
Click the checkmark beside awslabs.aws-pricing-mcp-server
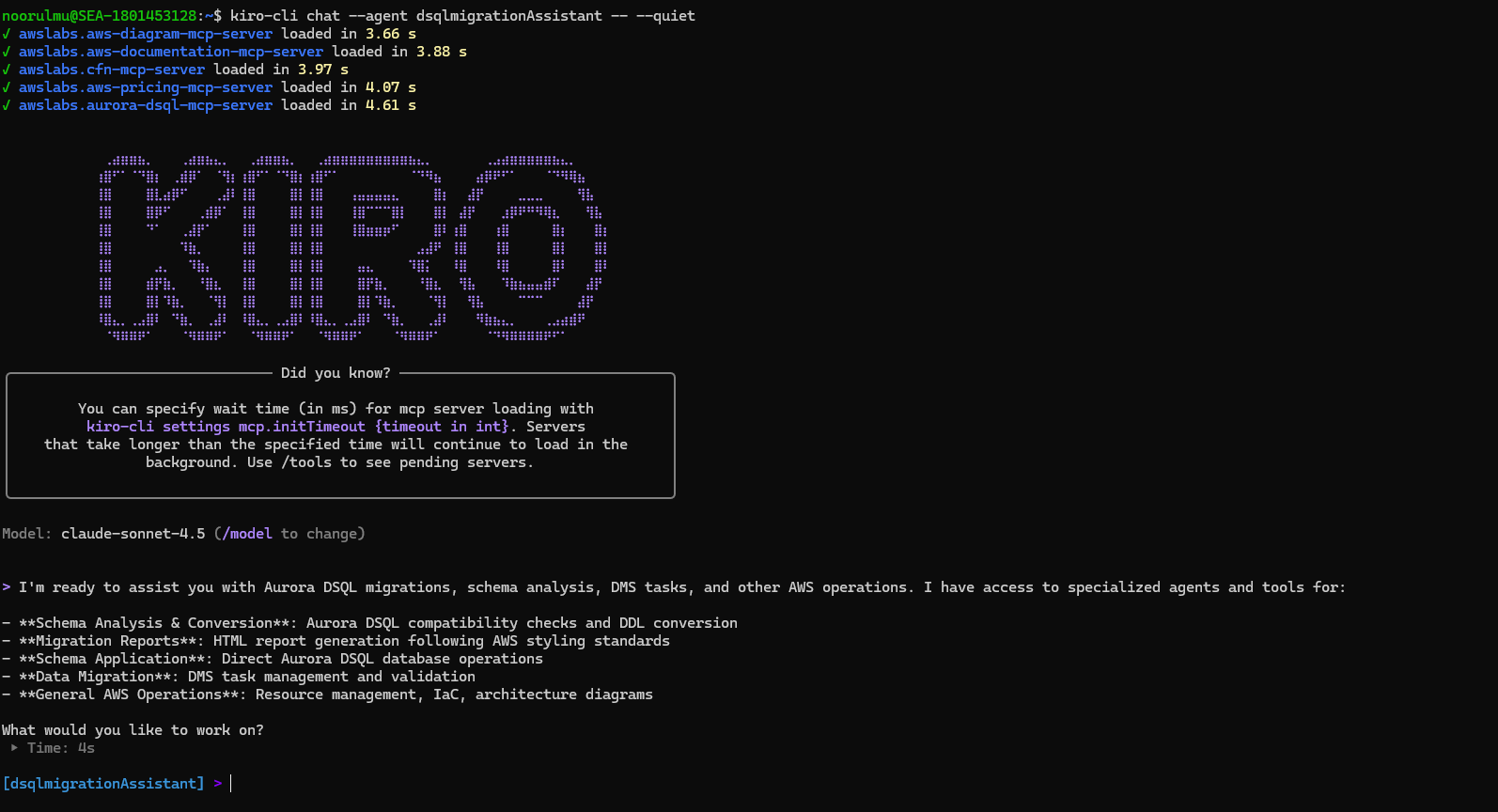pos(7,87)
